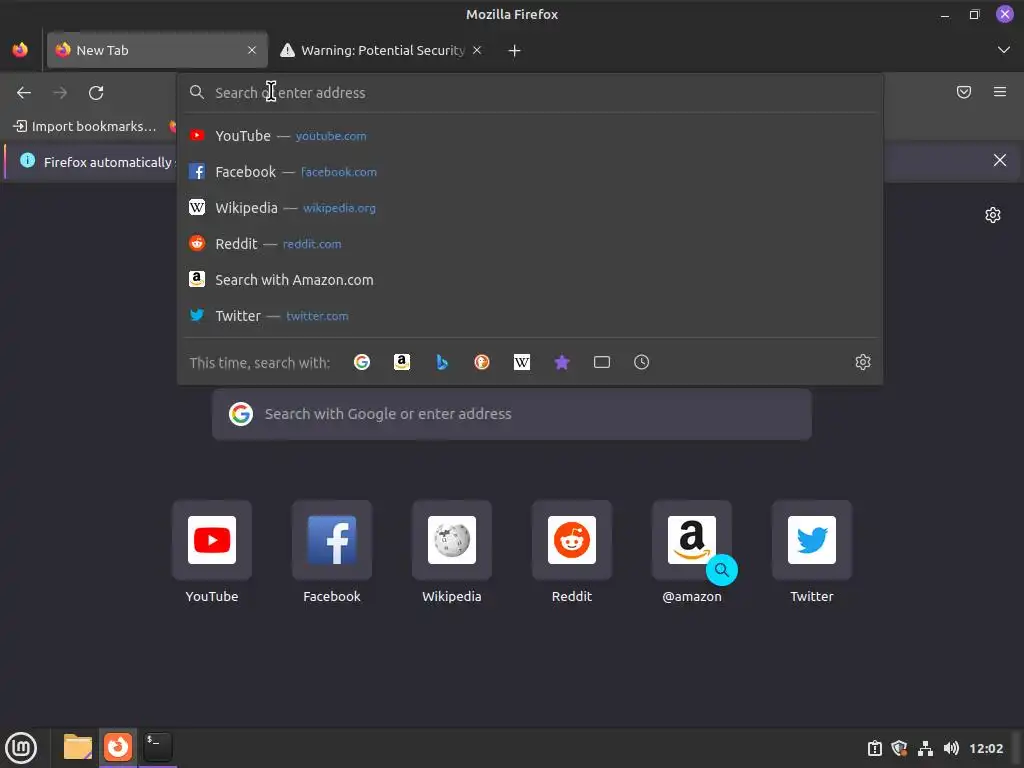Close the New Tab tab
The width and height of the screenshot is (1024, 768).
(252, 50)
